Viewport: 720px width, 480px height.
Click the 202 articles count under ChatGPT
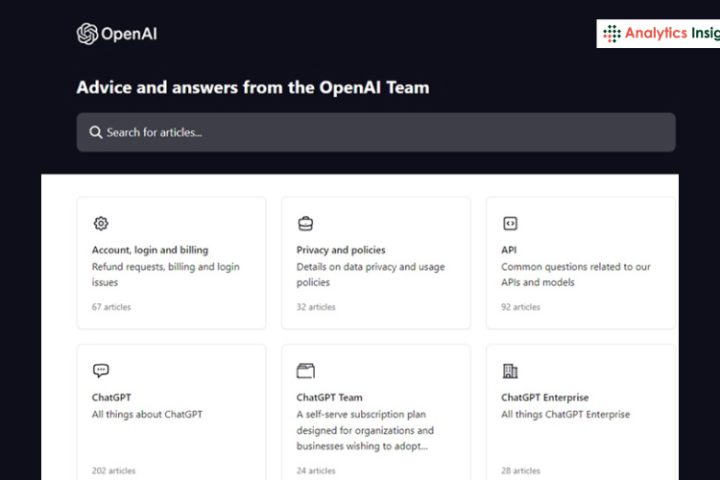tap(113, 470)
